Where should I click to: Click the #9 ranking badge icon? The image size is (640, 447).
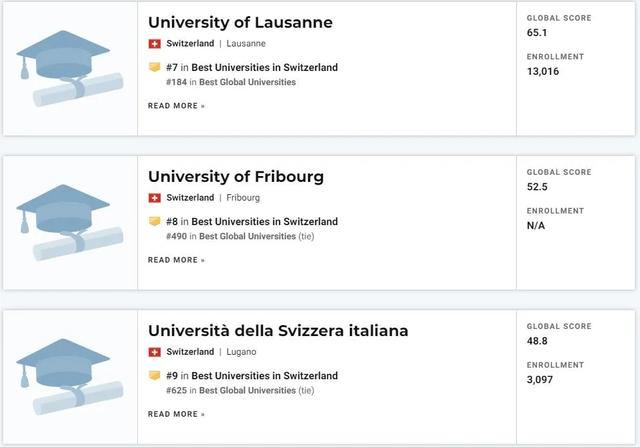coord(154,376)
